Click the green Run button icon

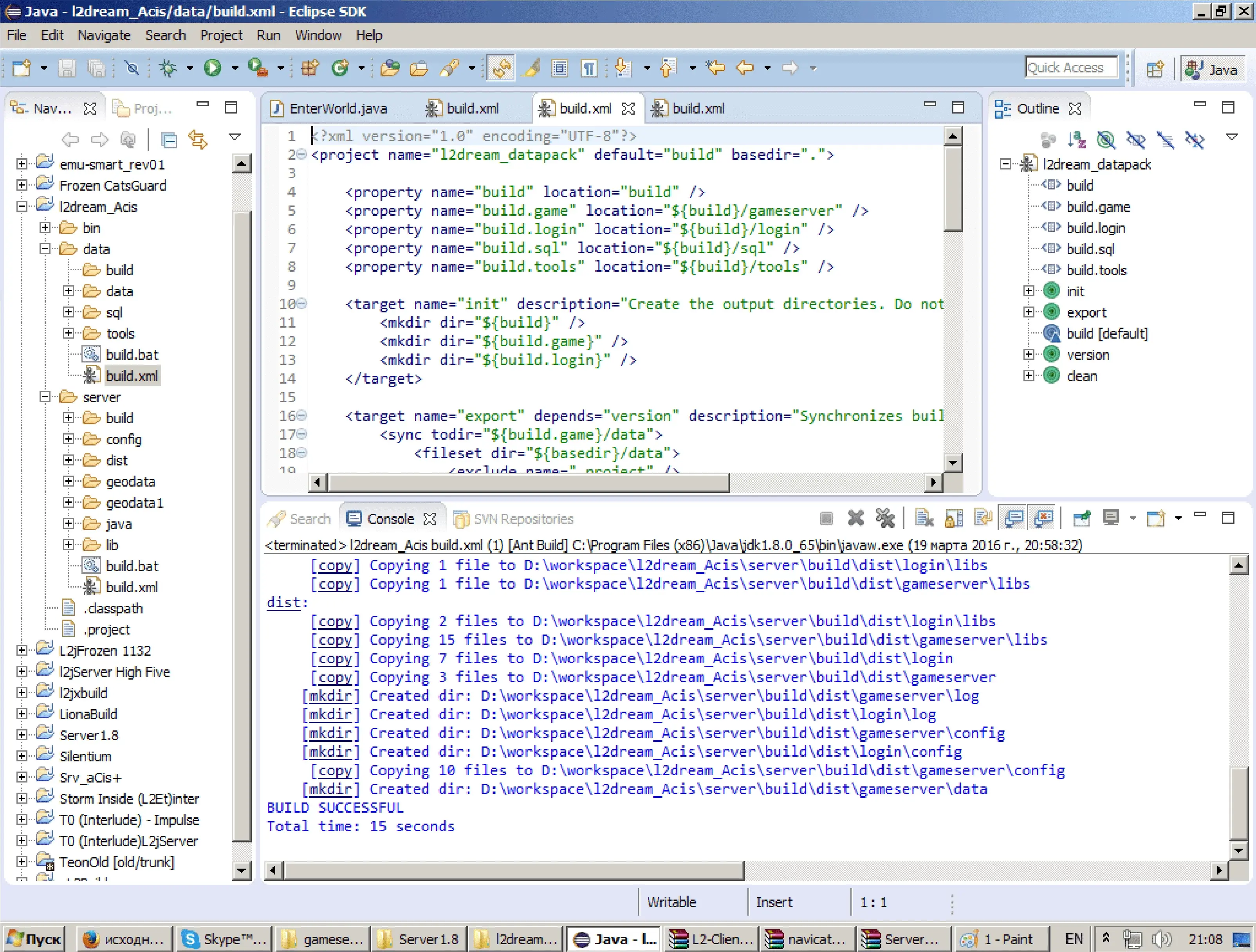(x=212, y=68)
